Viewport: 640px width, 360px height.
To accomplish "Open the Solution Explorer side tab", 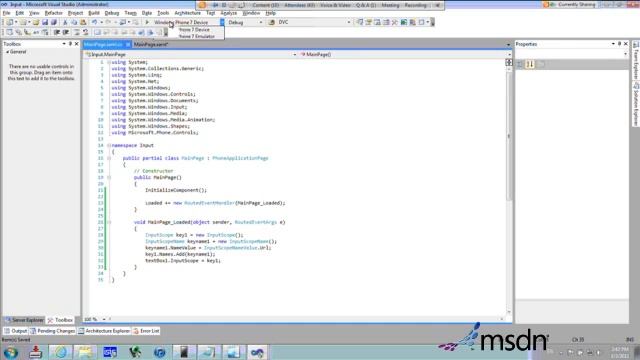I will click(x=636, y=104).
